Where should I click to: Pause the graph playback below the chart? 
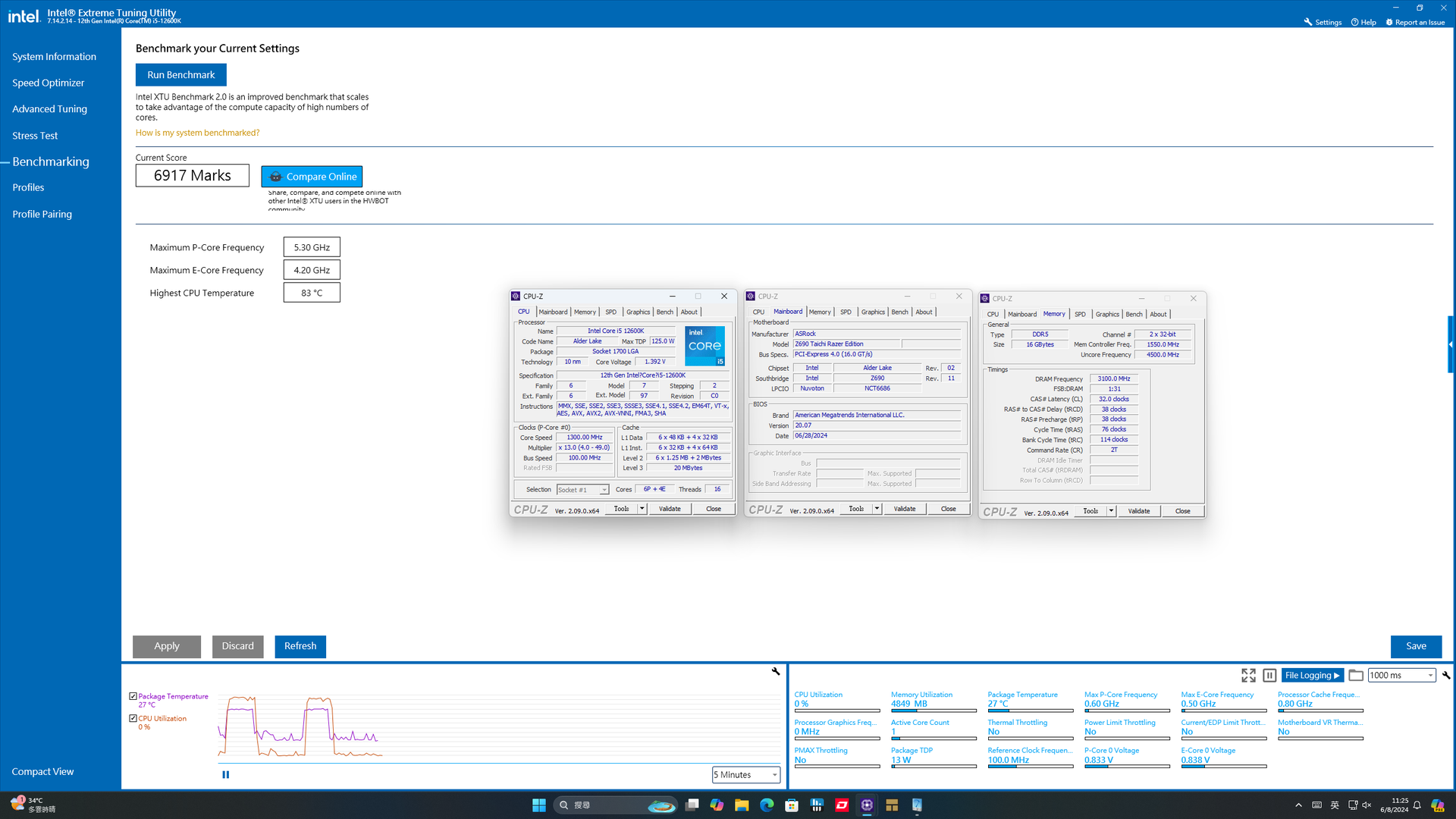coord(225,774)
